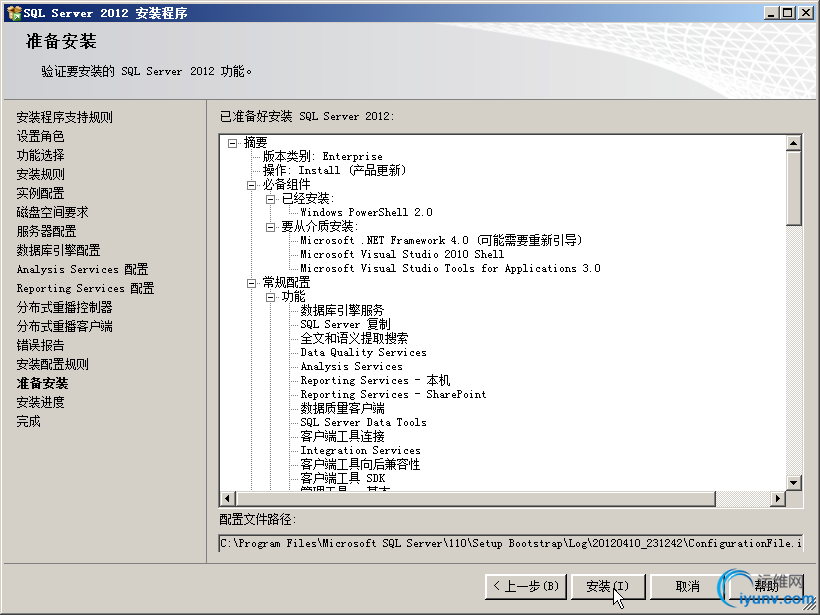Select 全文和语义提取搜索 item
820x615 pixels.
coord(354,339)
